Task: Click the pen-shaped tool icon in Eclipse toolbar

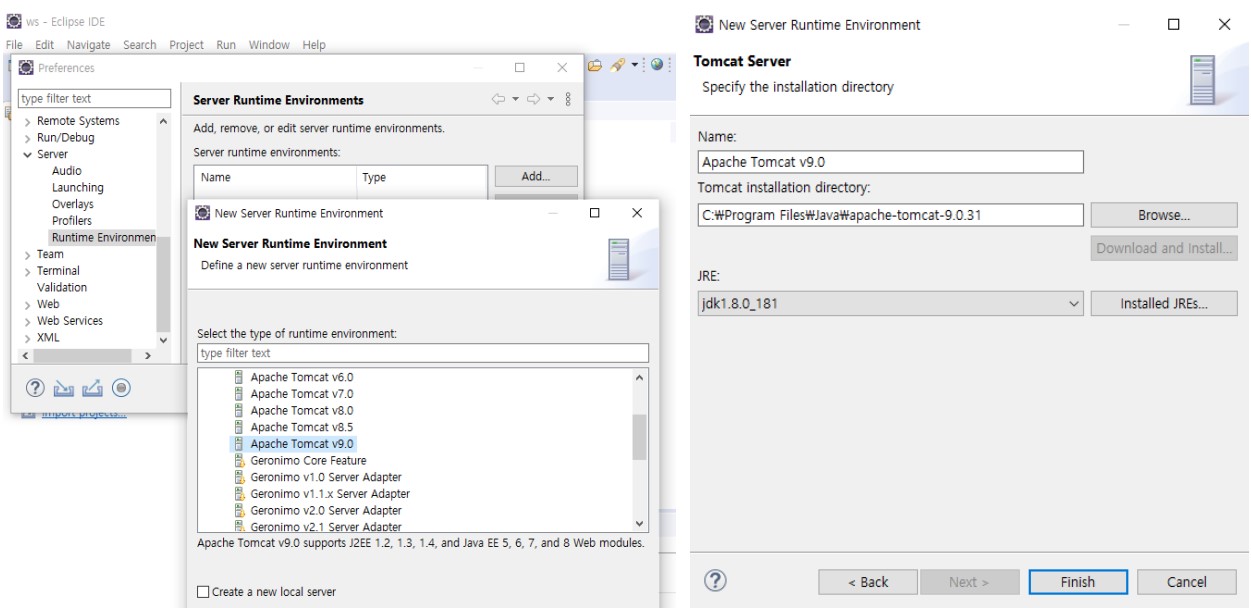Action: point(619,66)
